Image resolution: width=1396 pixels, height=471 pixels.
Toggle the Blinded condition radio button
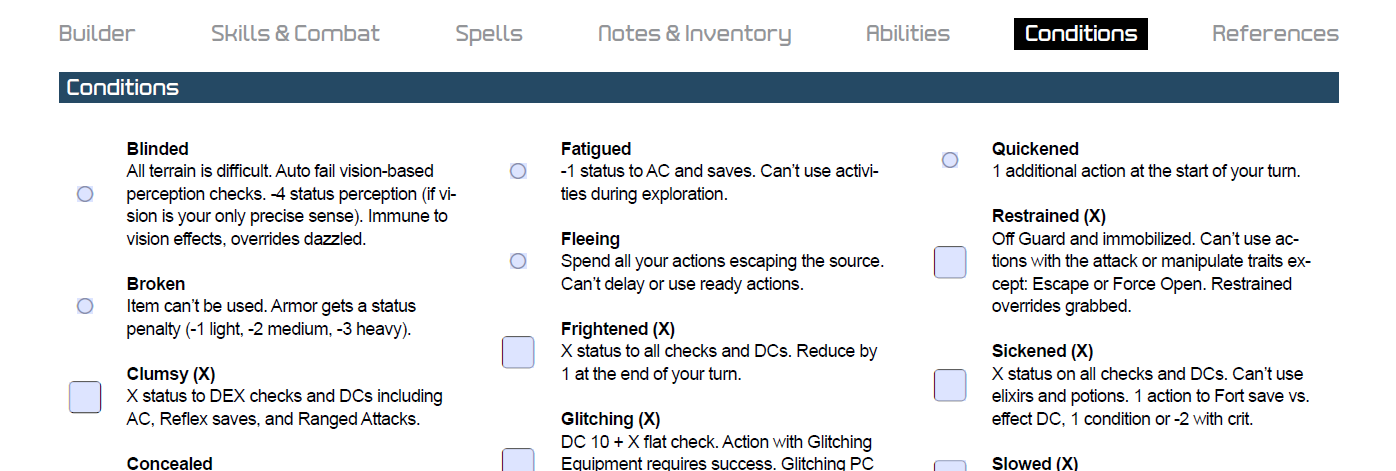tap(85, 194)
